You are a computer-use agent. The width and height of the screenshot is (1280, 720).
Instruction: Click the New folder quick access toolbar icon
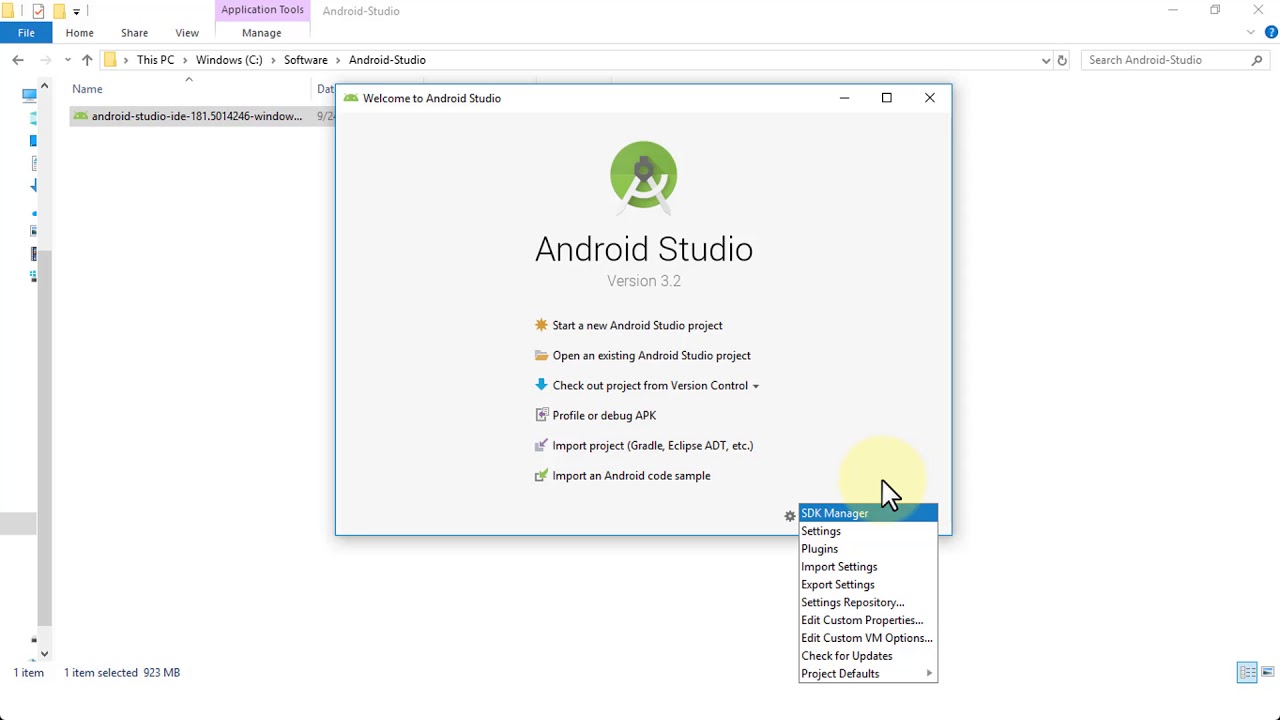pyautogui.click(x=59, y=11)
